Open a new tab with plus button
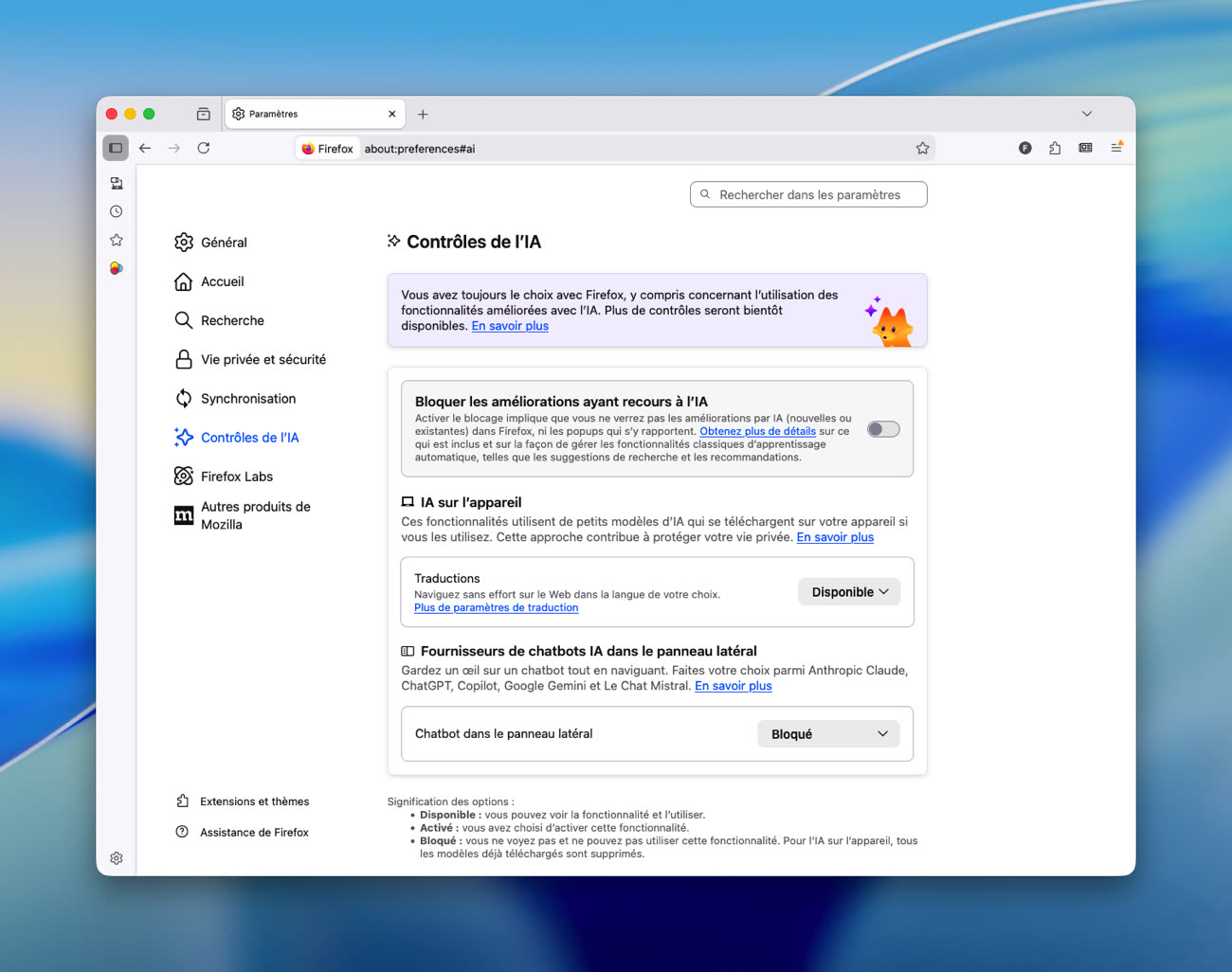The height and width of the screenshot is (972, 1232). point(423,114)
